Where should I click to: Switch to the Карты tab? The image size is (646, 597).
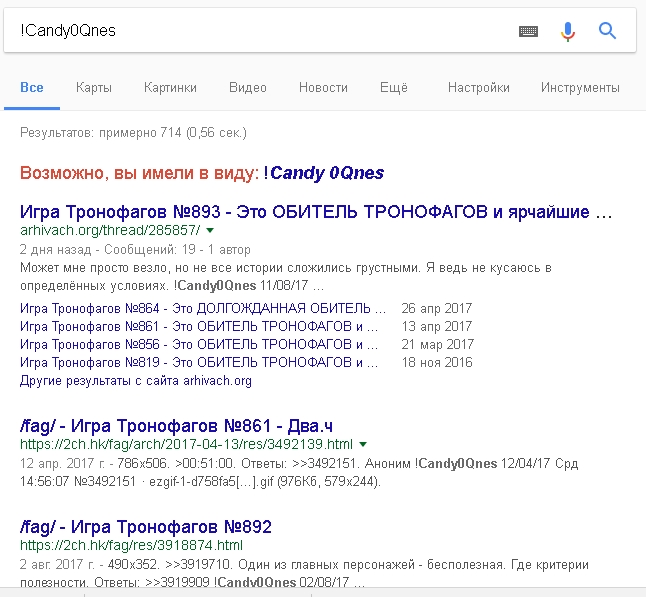click(x=94, y=88)
